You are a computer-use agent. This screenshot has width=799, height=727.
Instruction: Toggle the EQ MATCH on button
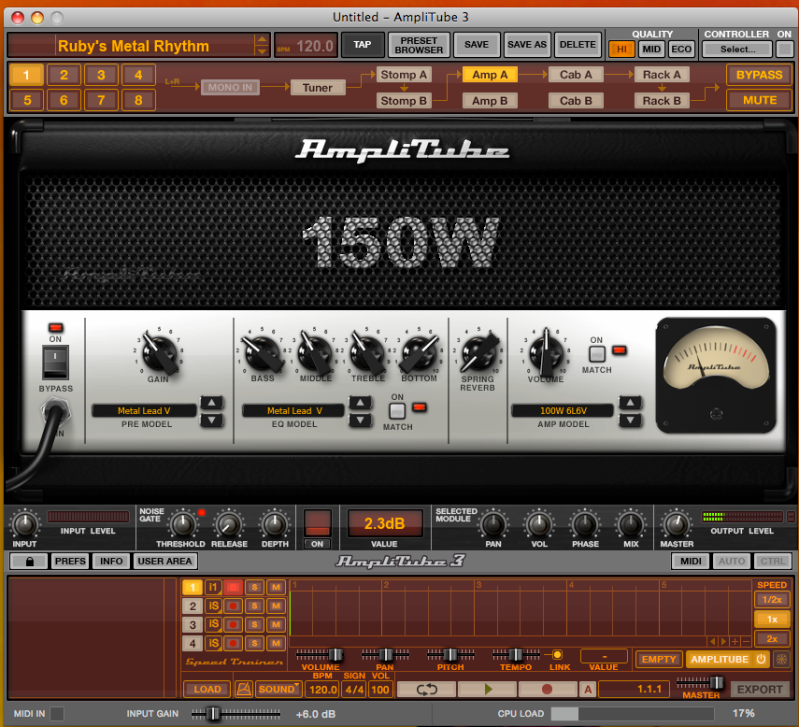[397, 410]
